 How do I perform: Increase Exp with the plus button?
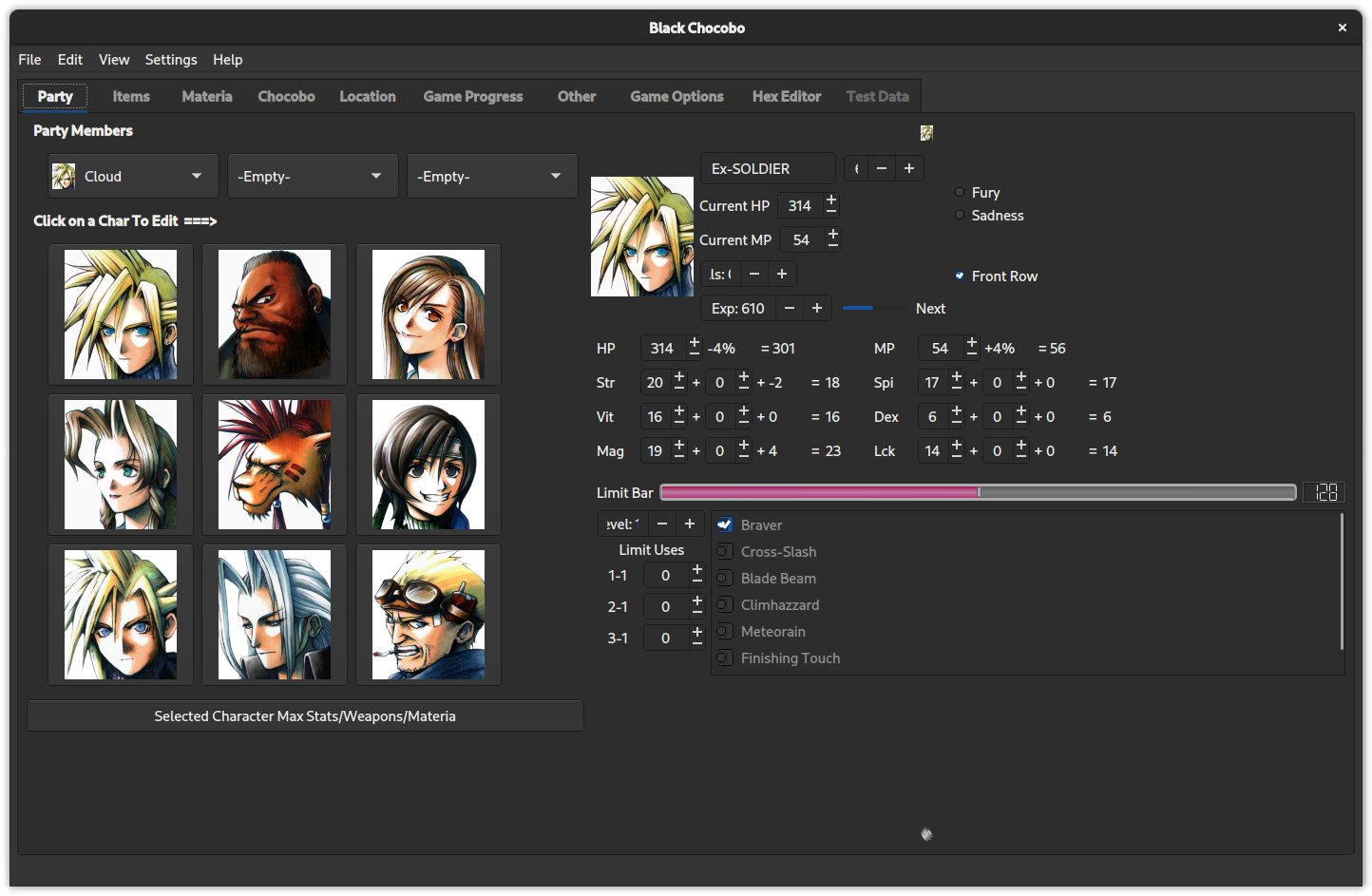[817, 308]
